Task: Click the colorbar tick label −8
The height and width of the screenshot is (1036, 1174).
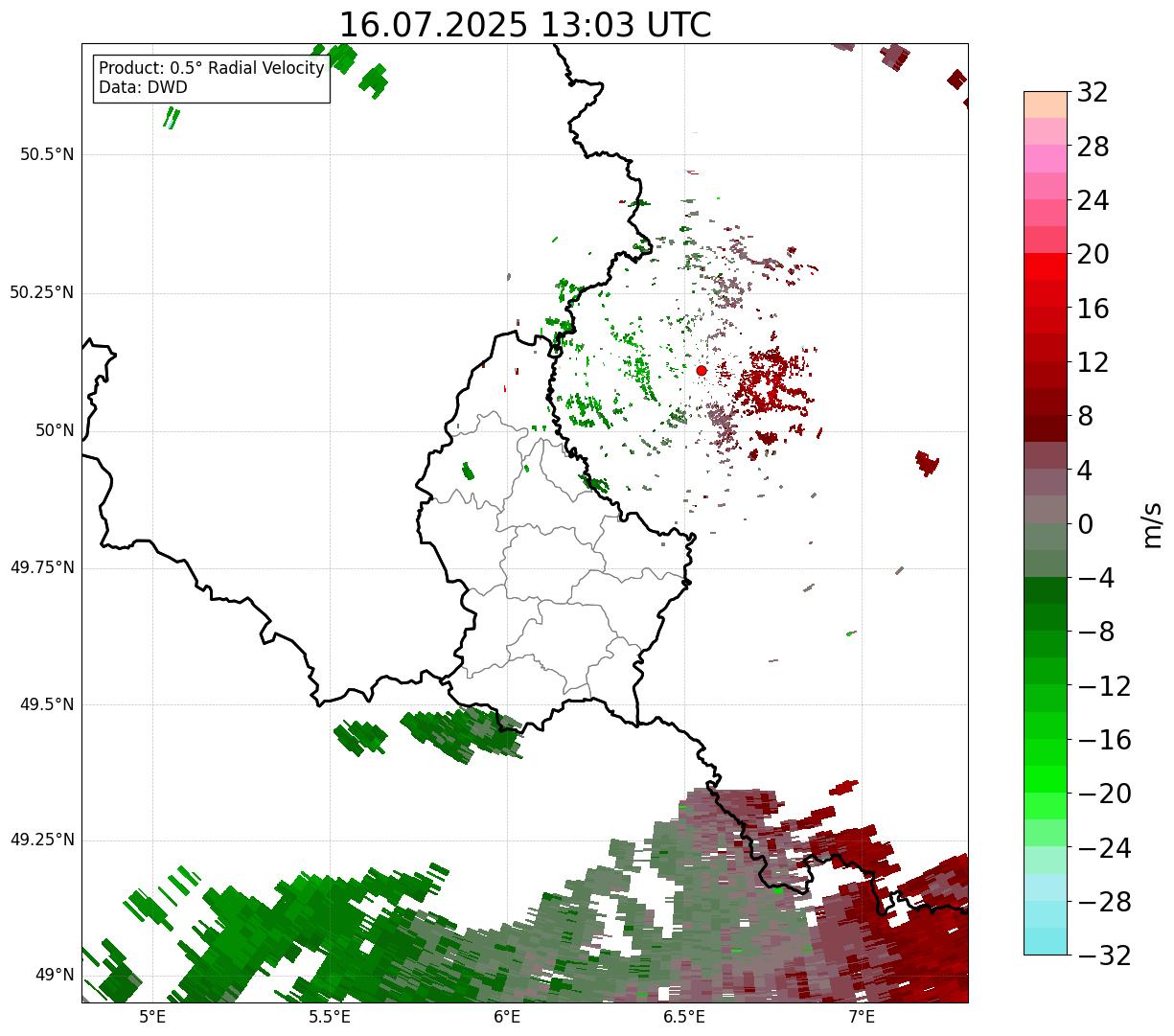Action: pos(1095,632)
